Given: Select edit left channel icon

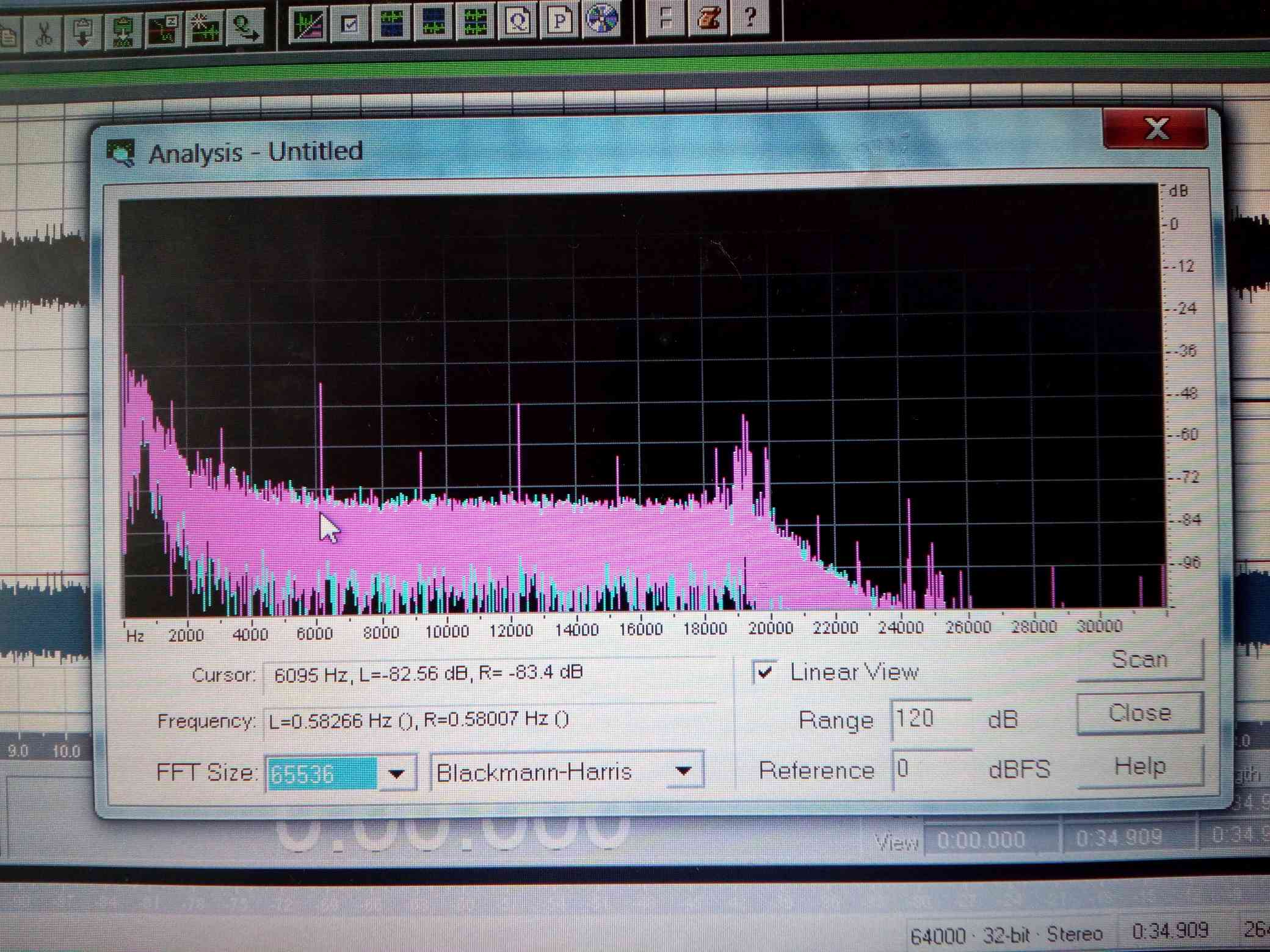Looking at the screenshot, I should tap(391, 25).
